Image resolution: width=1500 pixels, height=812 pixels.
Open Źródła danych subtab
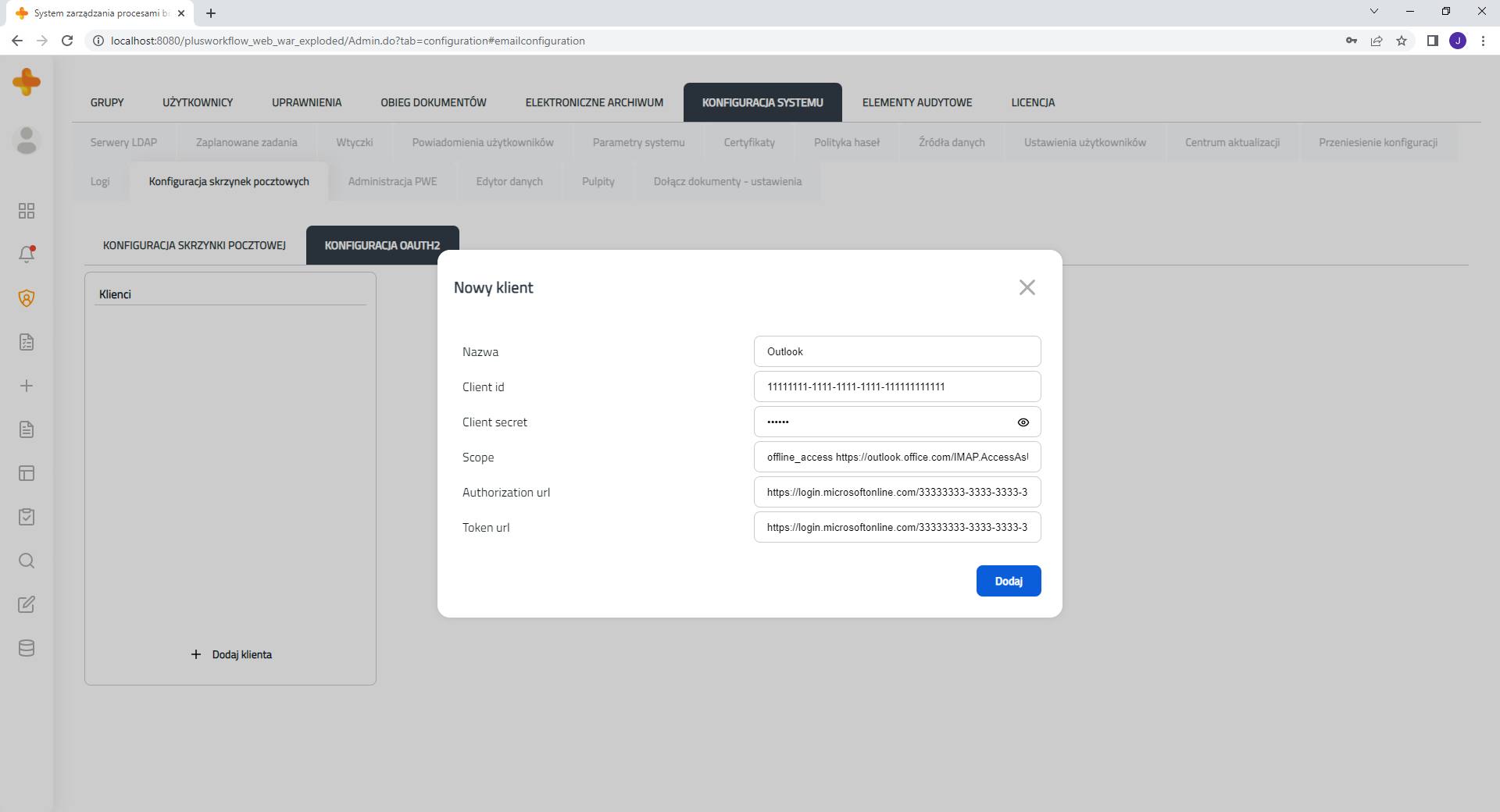coord(952,142)
